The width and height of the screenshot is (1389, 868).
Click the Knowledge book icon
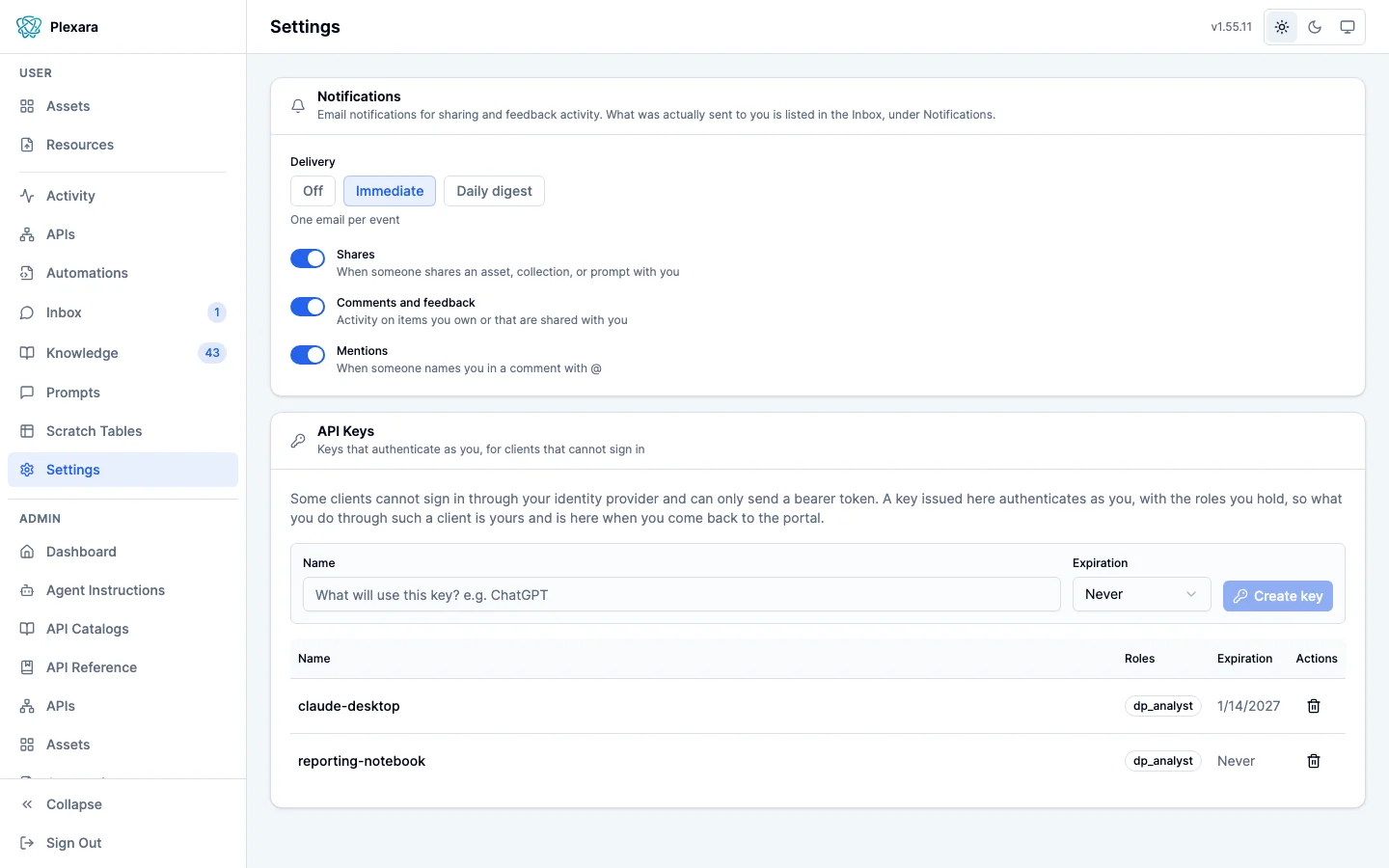pyautogui.click(x=27, y=353)
